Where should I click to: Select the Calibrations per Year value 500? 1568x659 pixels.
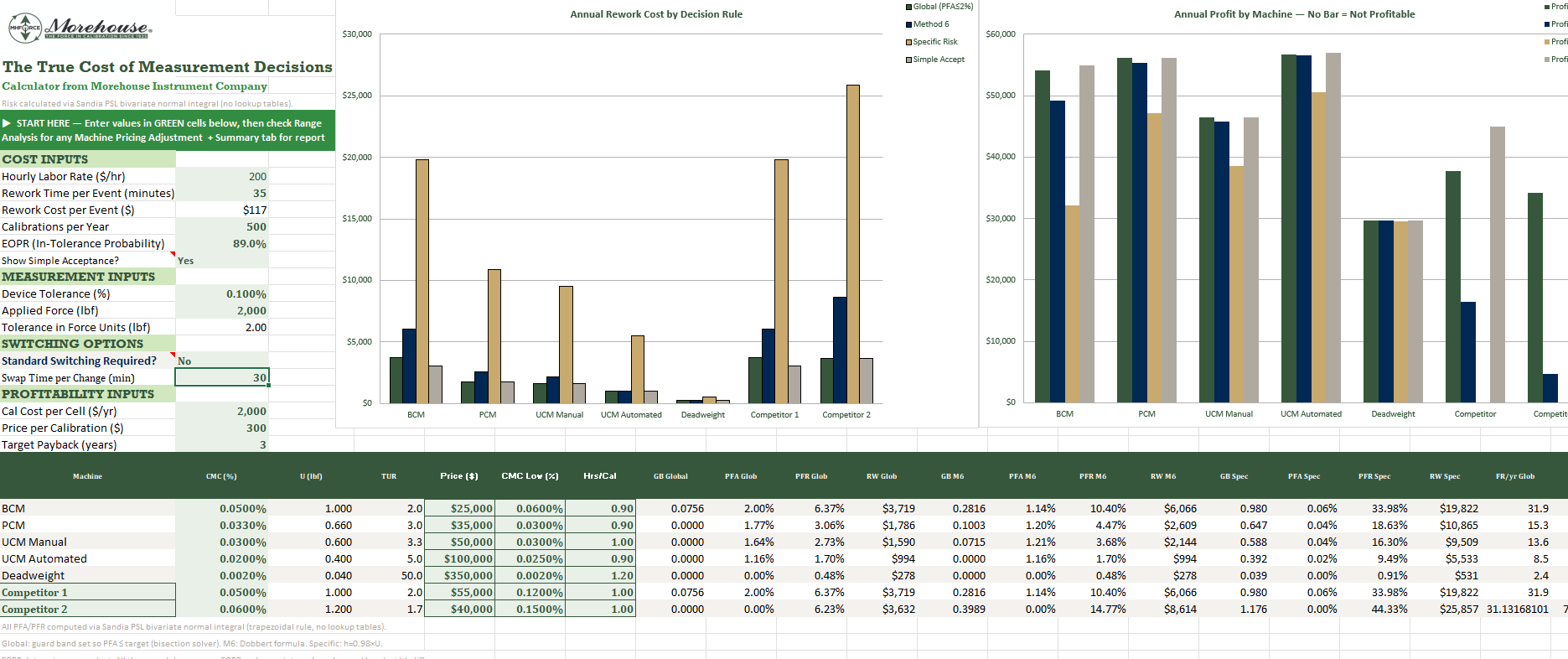pos(222,226)
